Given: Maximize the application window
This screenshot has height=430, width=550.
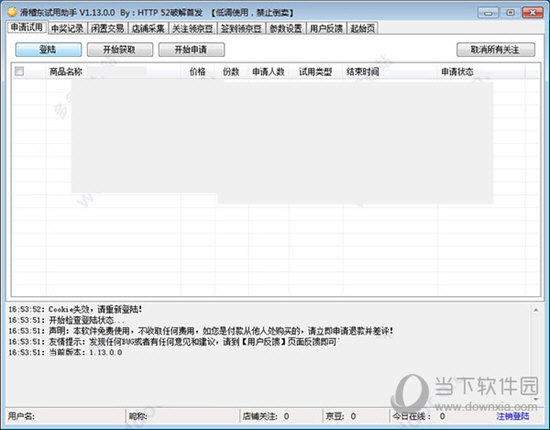Looking at the screenshot, I should click(510, 13).
